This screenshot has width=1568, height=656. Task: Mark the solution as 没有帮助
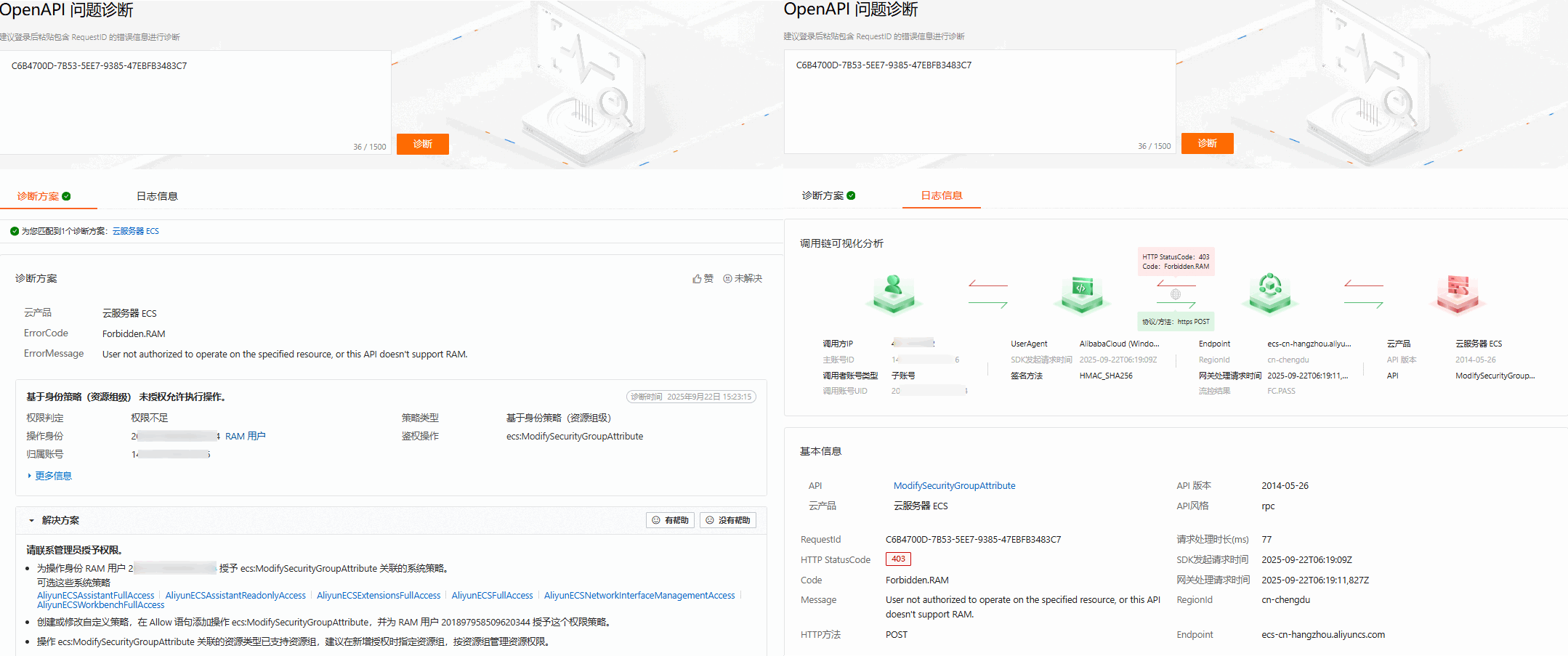coord(728,520)
